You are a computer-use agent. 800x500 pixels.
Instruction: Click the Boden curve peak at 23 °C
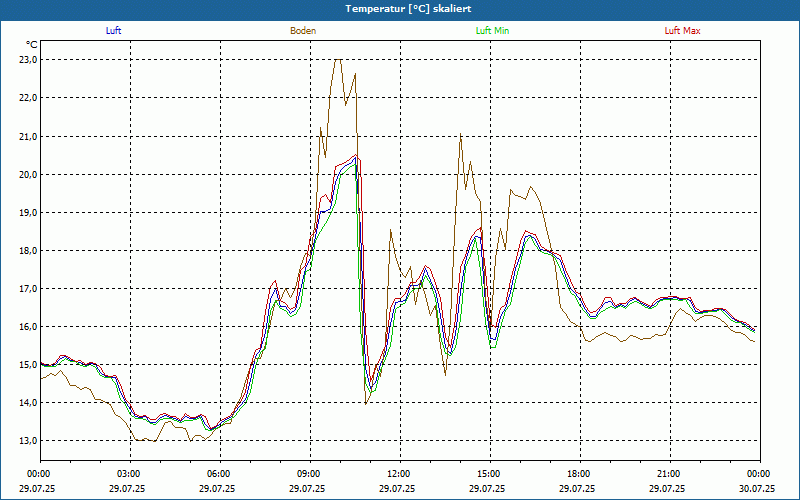(x=337, y=60)
